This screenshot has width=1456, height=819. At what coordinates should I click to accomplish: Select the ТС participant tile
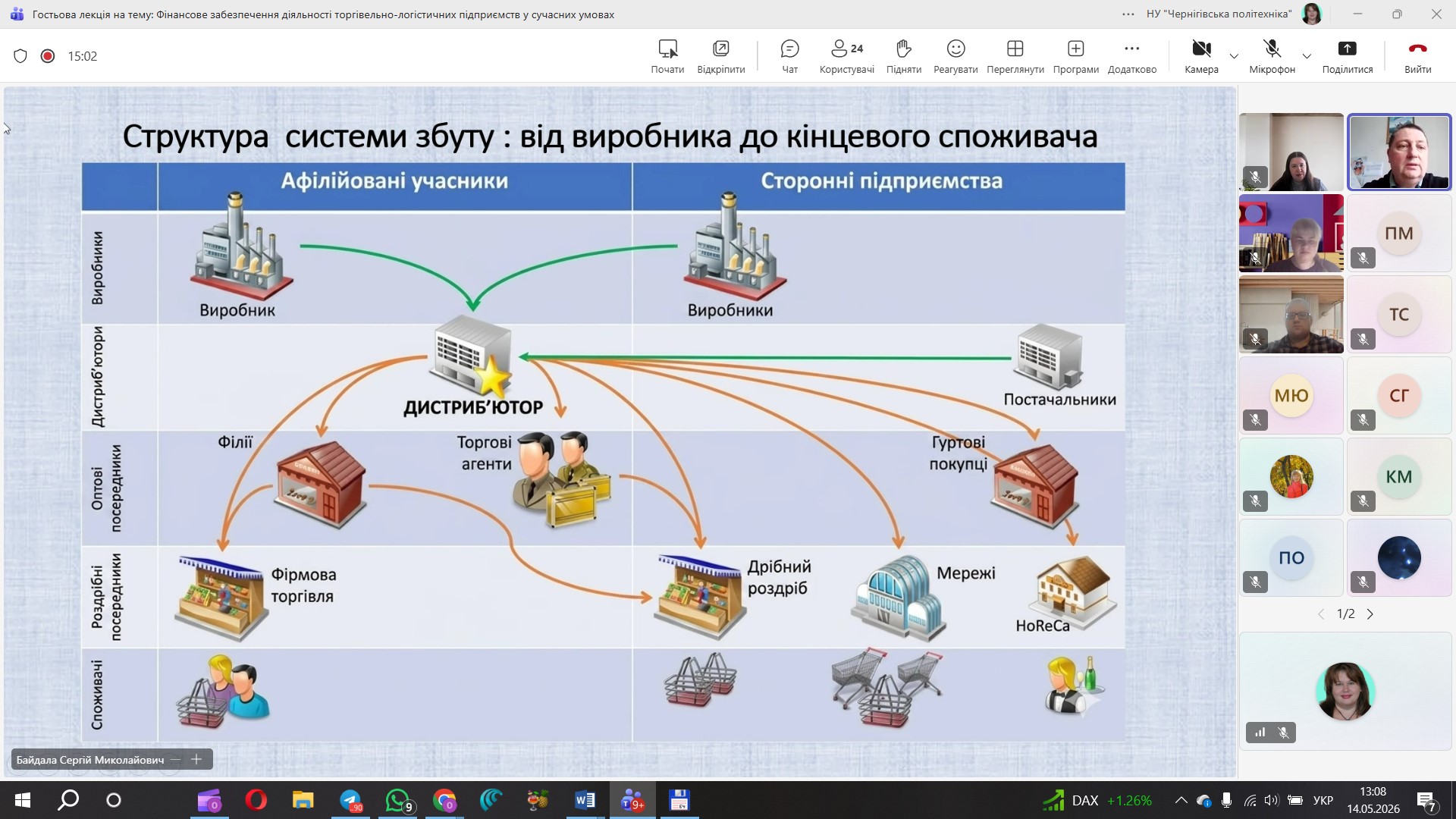point(1399,314)
